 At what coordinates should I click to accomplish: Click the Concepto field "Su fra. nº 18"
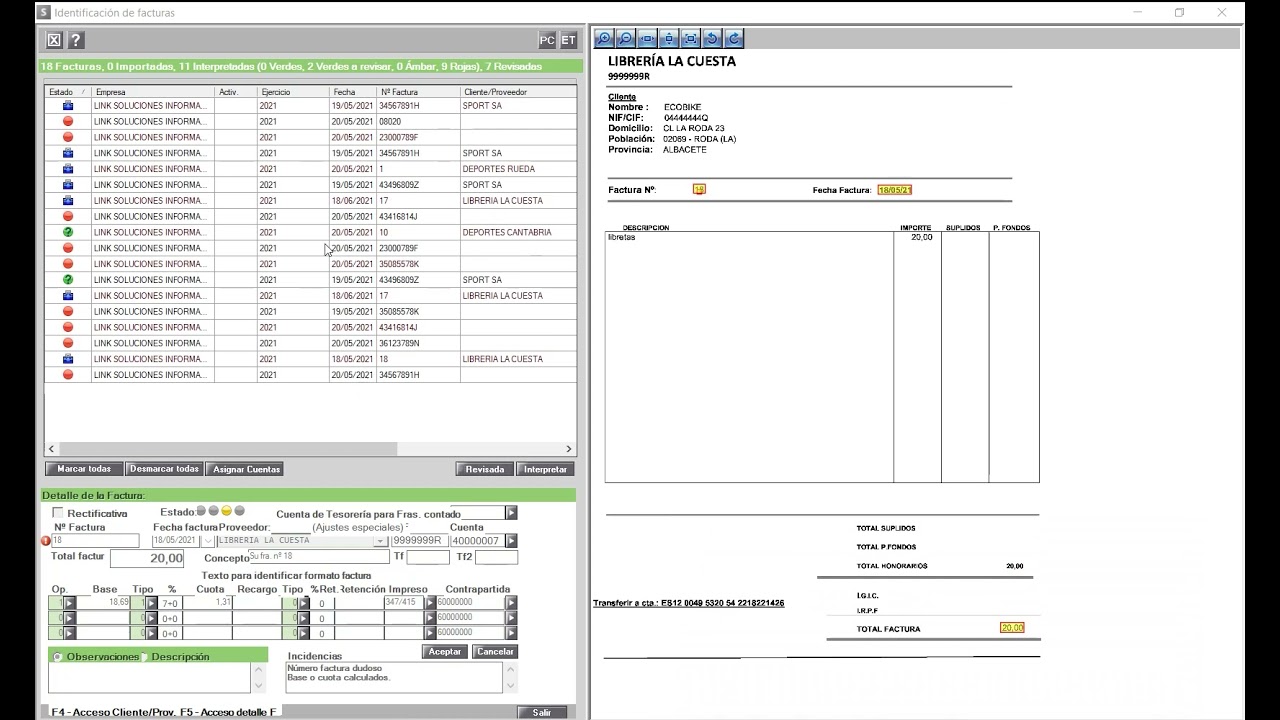coord(318,556)
